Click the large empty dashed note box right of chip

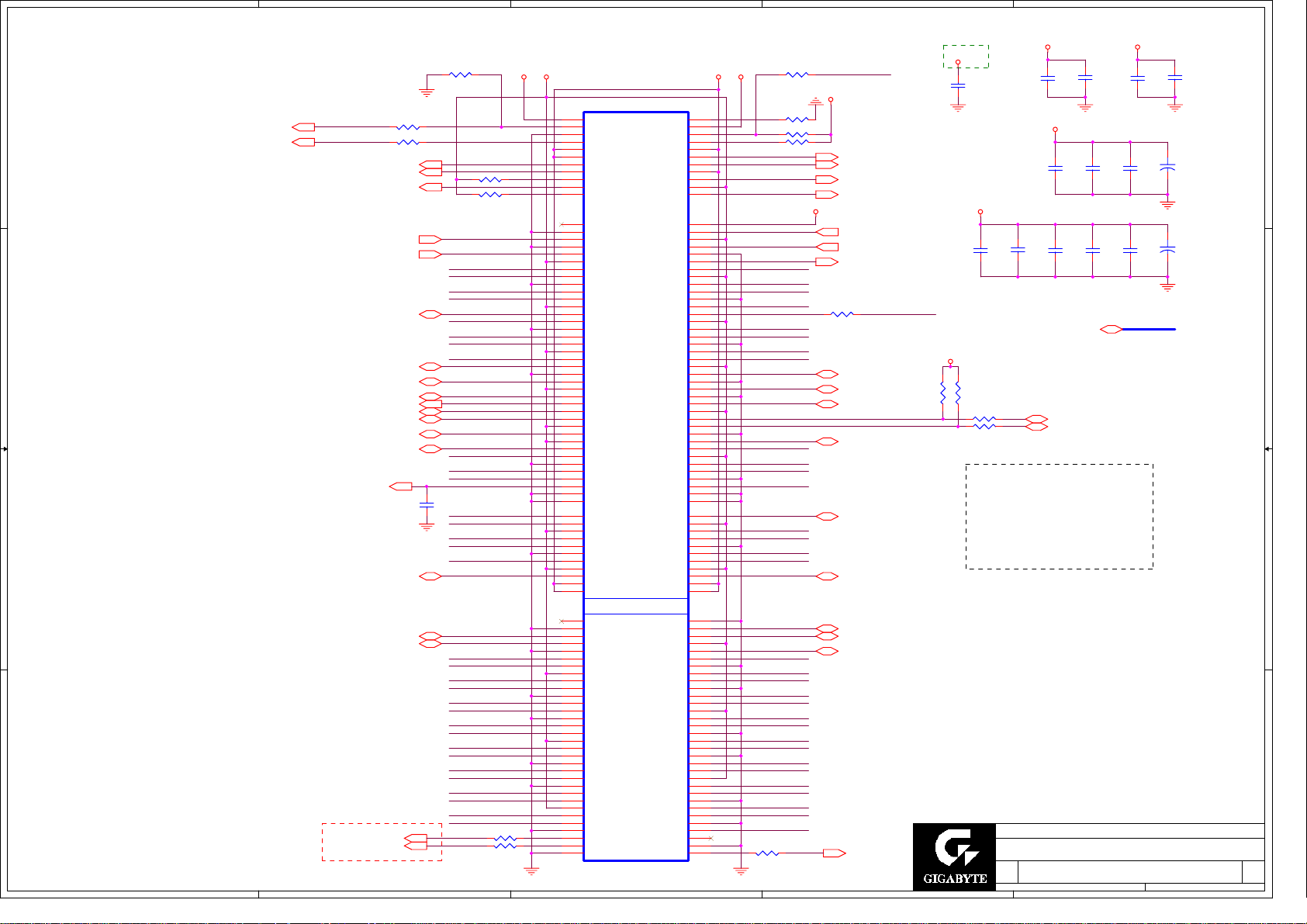coord(1060,517)
